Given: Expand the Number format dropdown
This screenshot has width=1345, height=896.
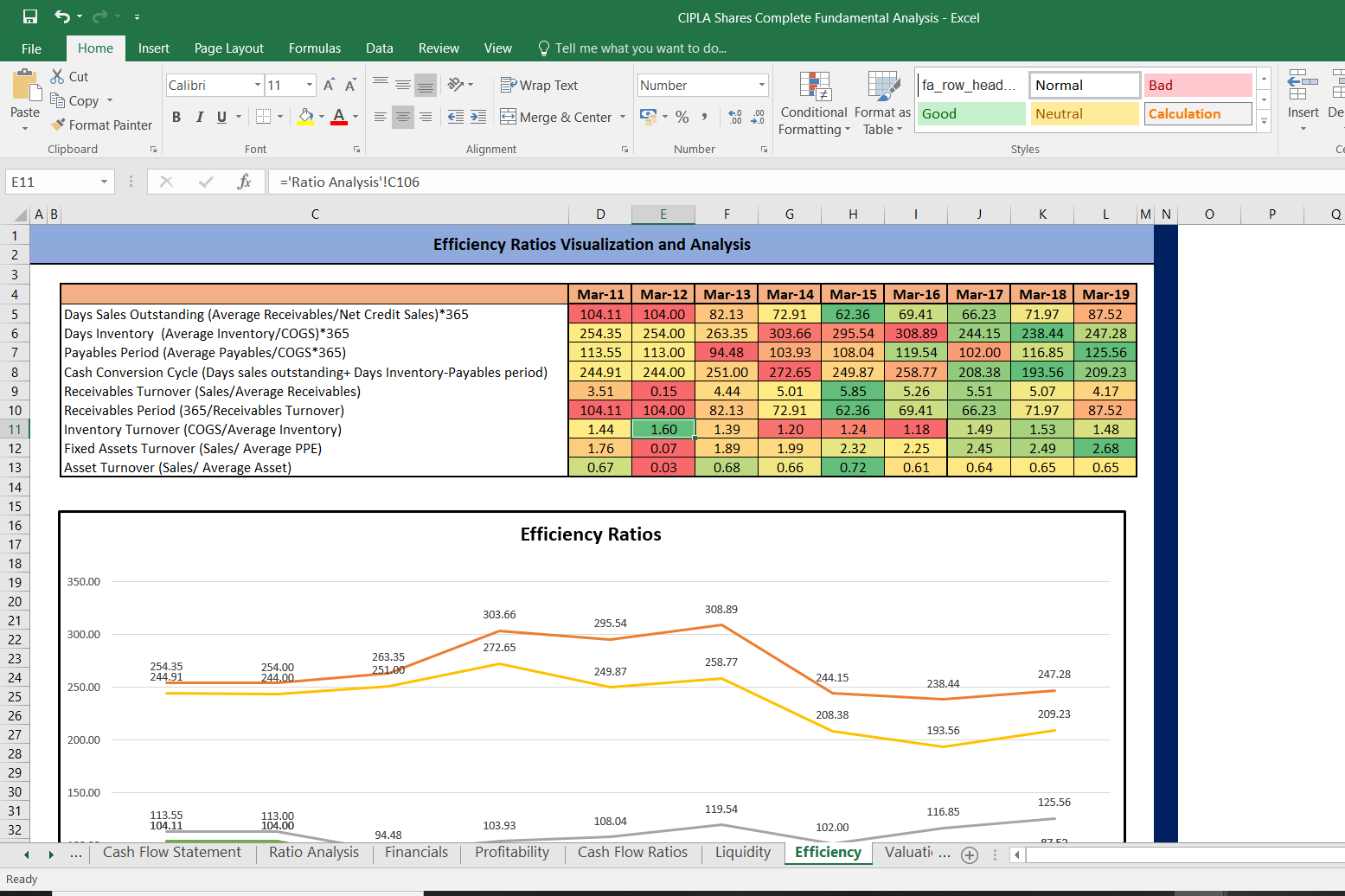Looking at the screenshot, I should pyautogui.click(x=762, y=85).
